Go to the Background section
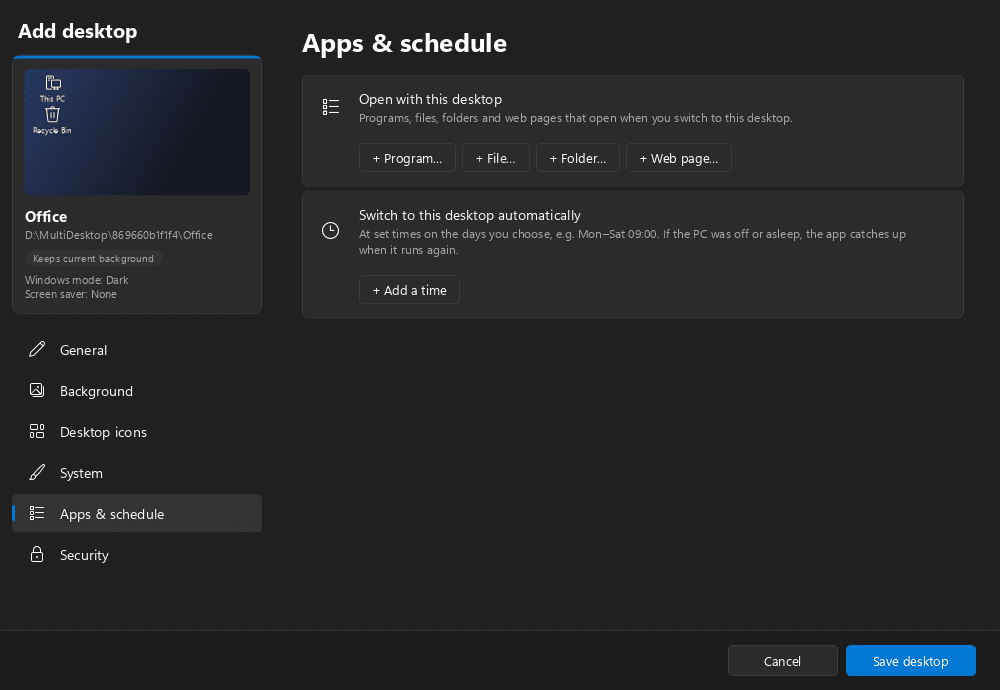This screenshot has width=1000, height=690. pyautogui.click(x=137, y=390)
